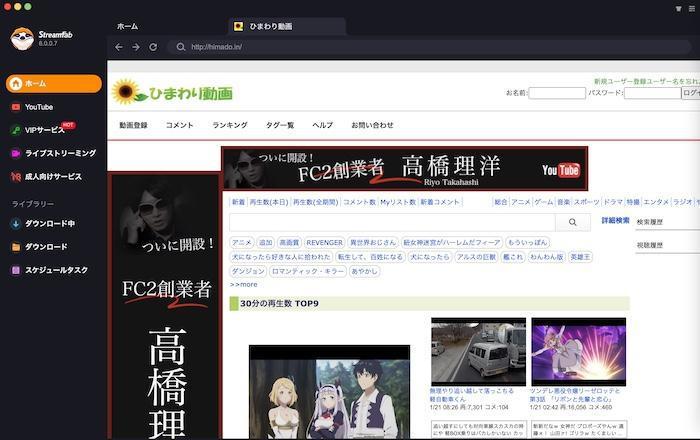Image resolution: width=700 pixels, height=440 pixels.
Task: Select the スポーツ category filter
Action: coord(587,202)
